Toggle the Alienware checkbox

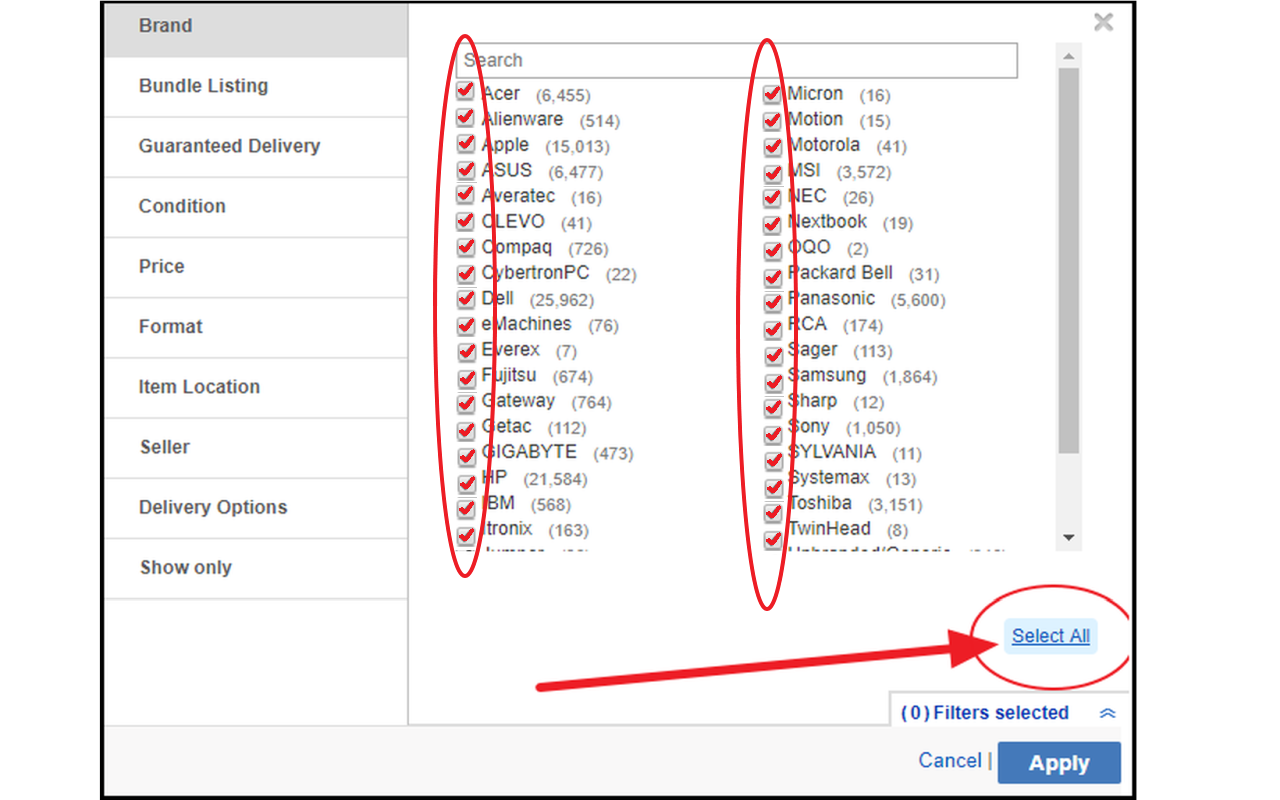[466, 117]
